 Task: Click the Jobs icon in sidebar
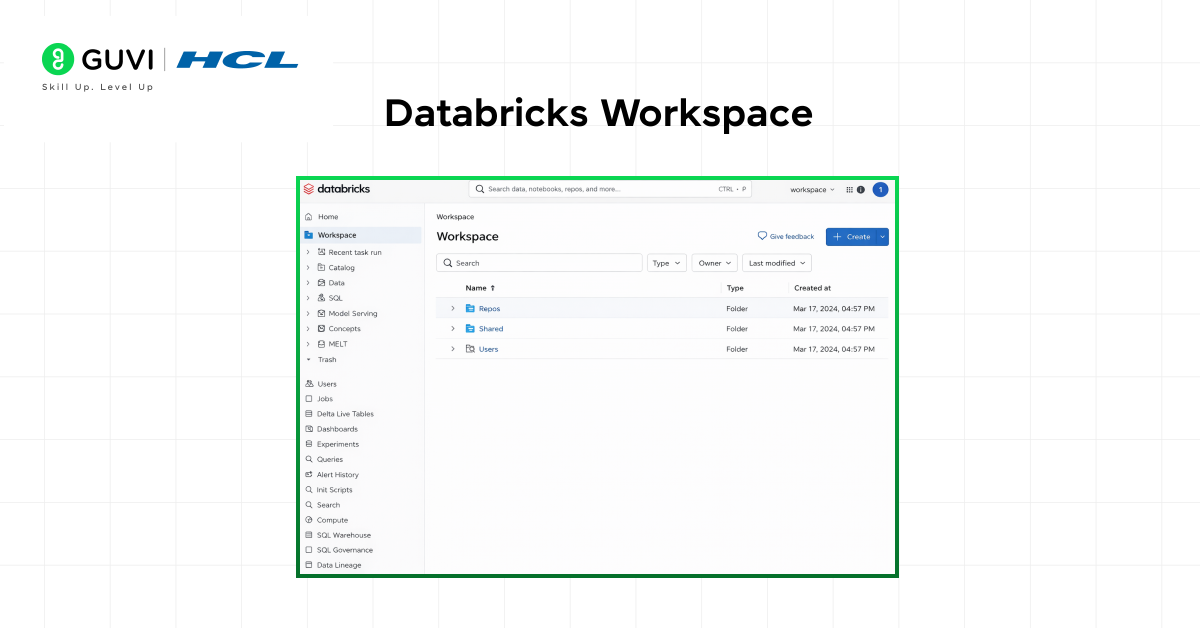click(x=309, y=399)
